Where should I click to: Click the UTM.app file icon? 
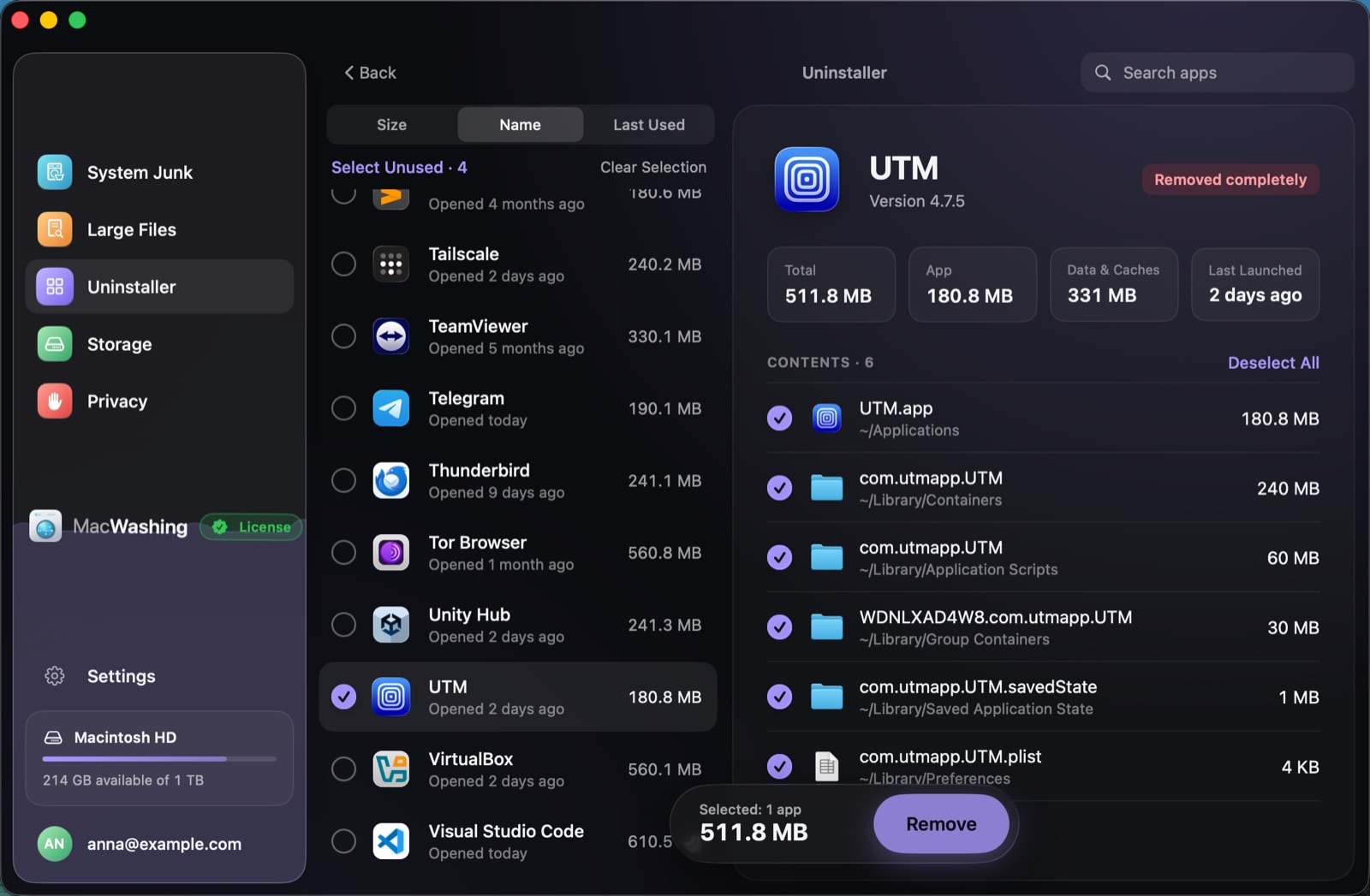click(826, 418)
